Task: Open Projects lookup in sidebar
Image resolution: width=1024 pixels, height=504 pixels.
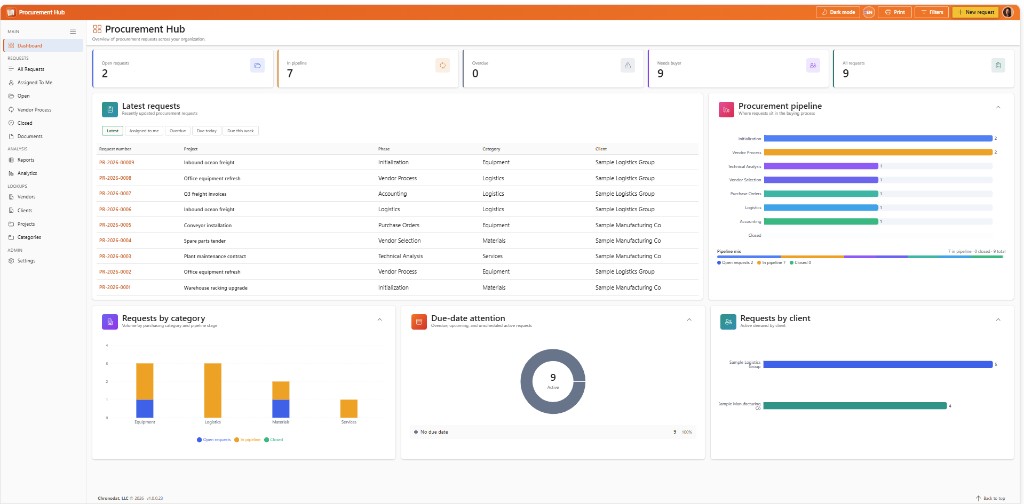Action: point(43,223)
